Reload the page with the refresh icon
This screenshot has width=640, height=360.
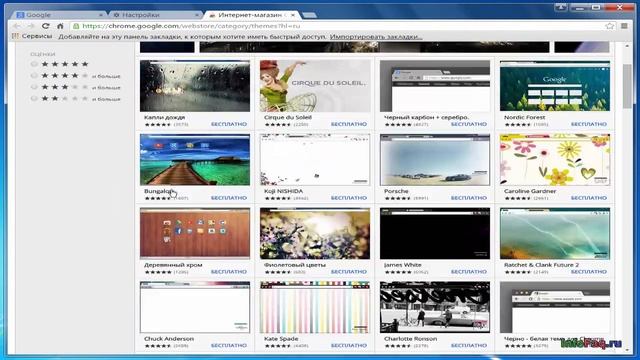click(45, 26)
